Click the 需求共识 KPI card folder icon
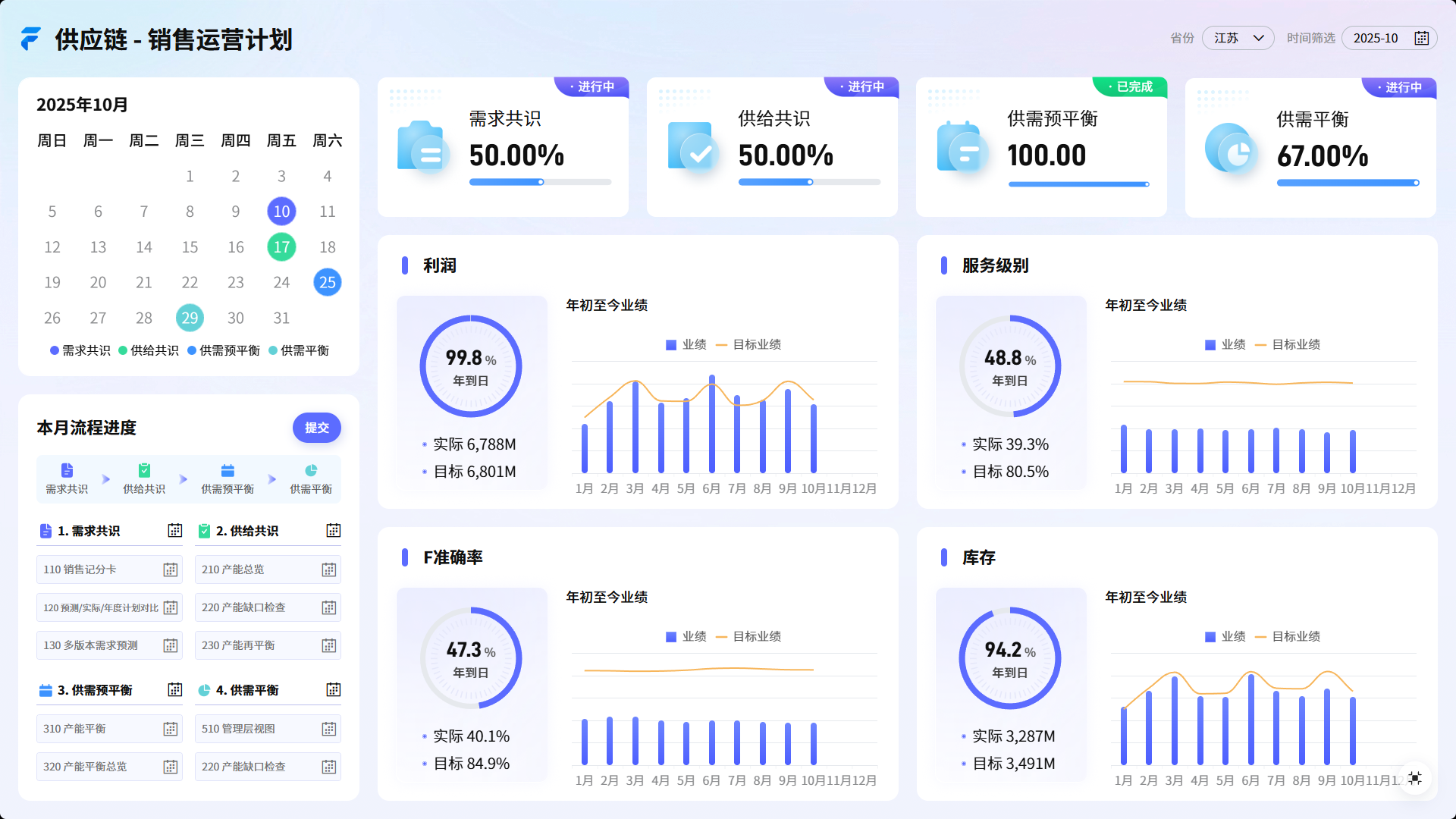This screenshot has height=819, width=1456. click(x=424, y=146)
